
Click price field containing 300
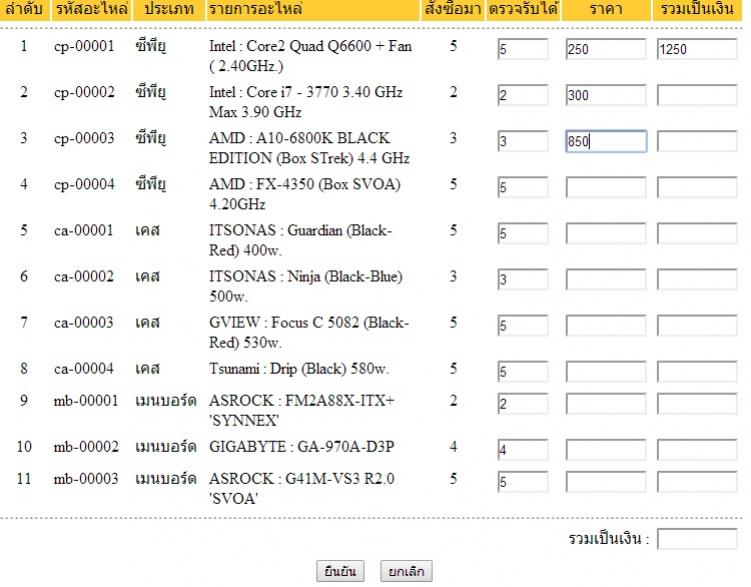[606, 95]
